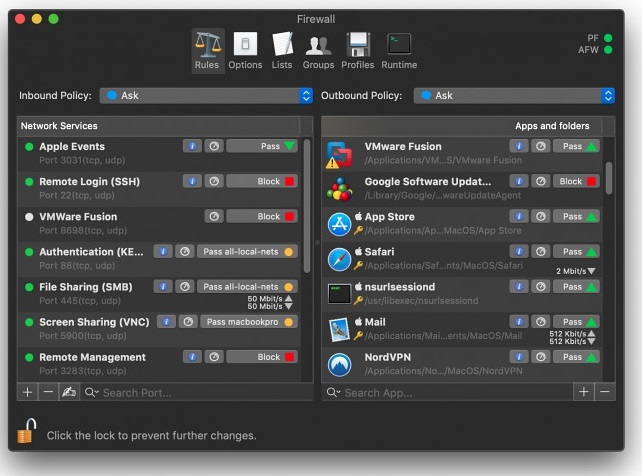Click the speed gauge icon for Remote Login (SSH)

[214, 181]
